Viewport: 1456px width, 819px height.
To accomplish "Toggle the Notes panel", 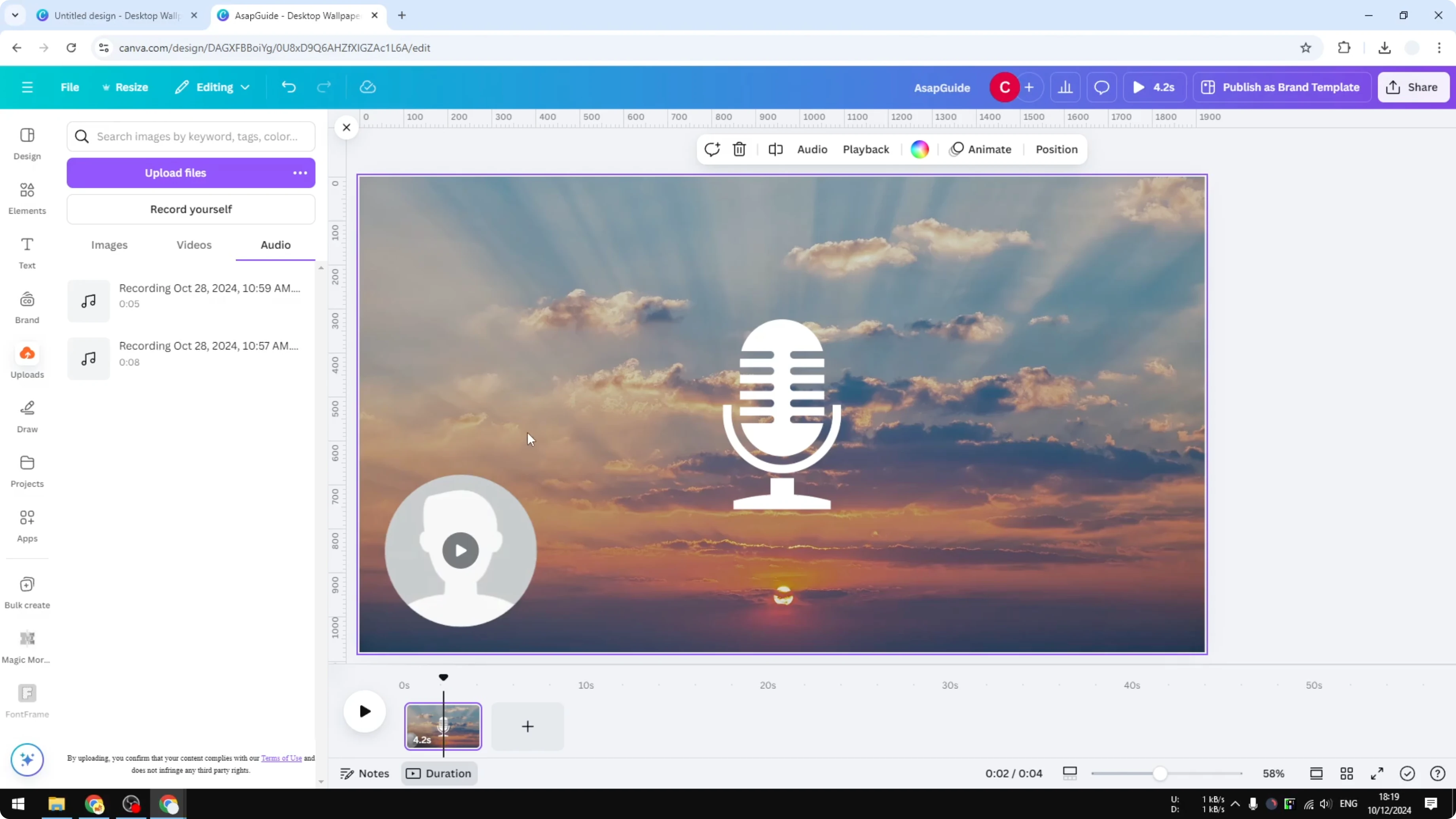I will 364,773.
